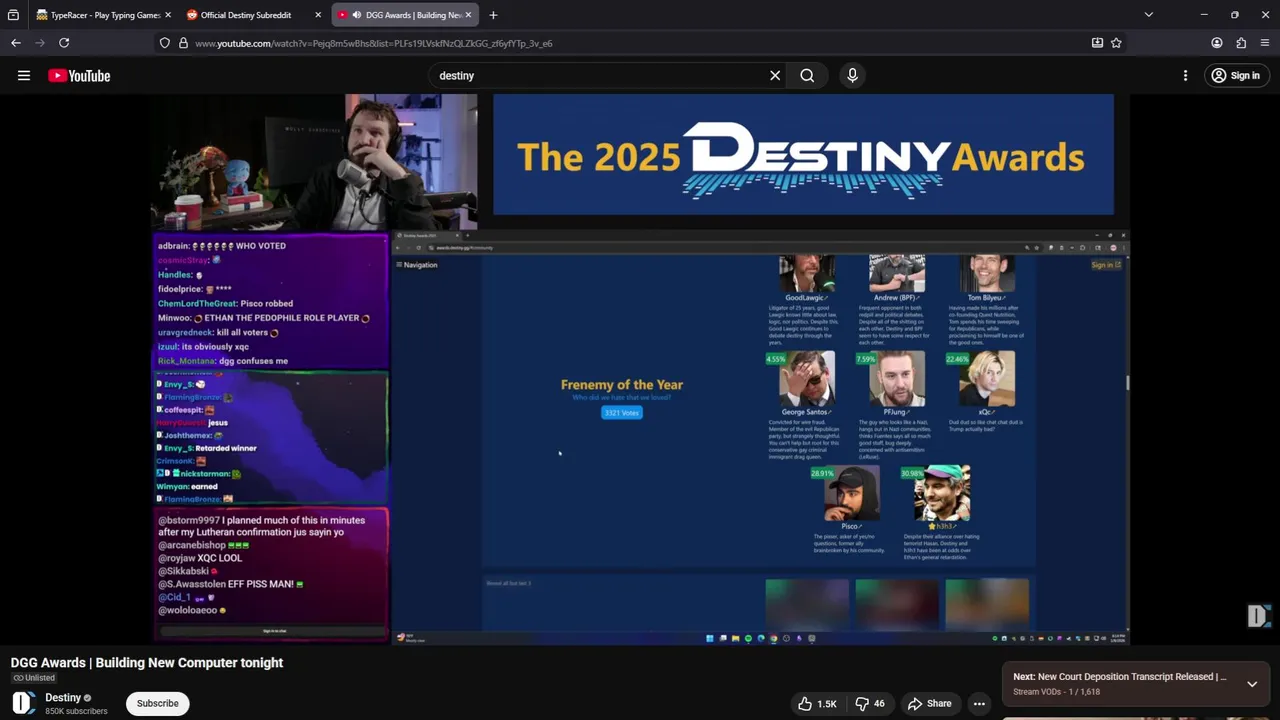The width and height of the screenshot is (1280, 720).
Task: Bookmark this page with the star icon
Action: 1116,43
